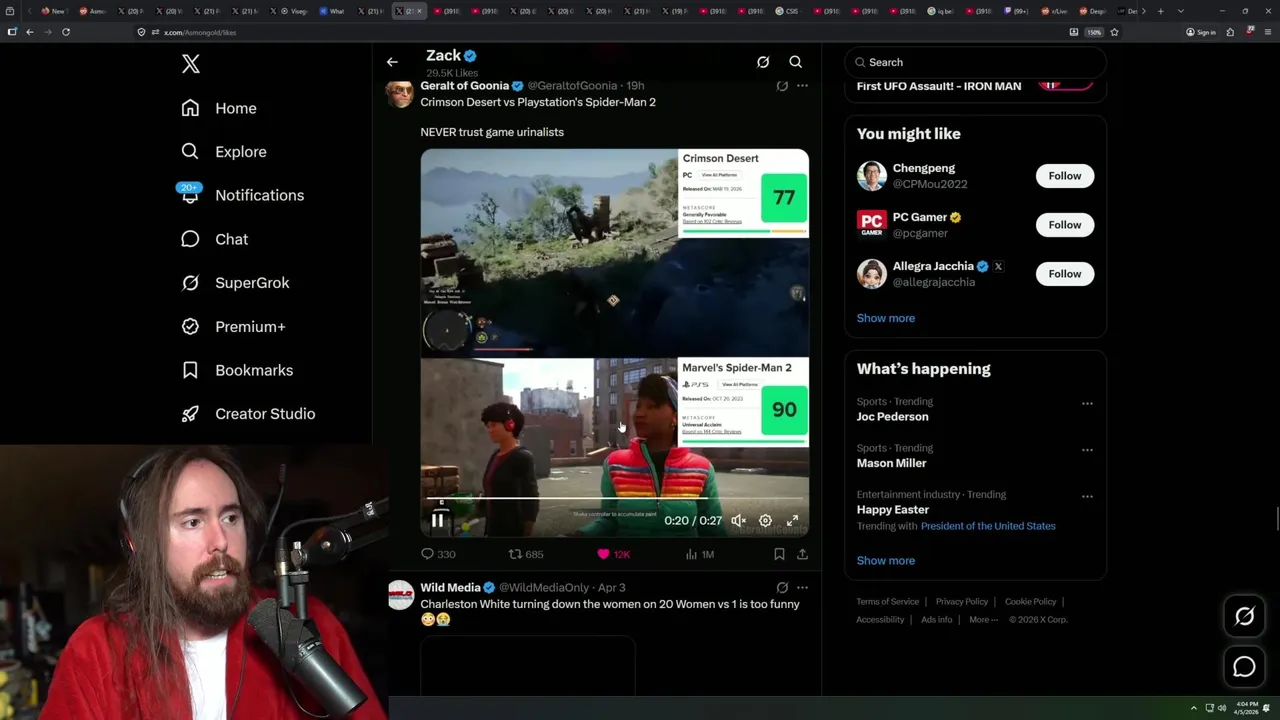
Task: Click the X search input field
Action: (x=975, y=62)
